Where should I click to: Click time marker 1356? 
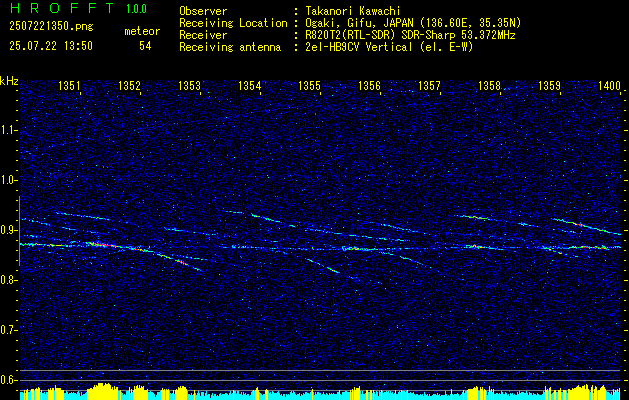coord(369,85)
